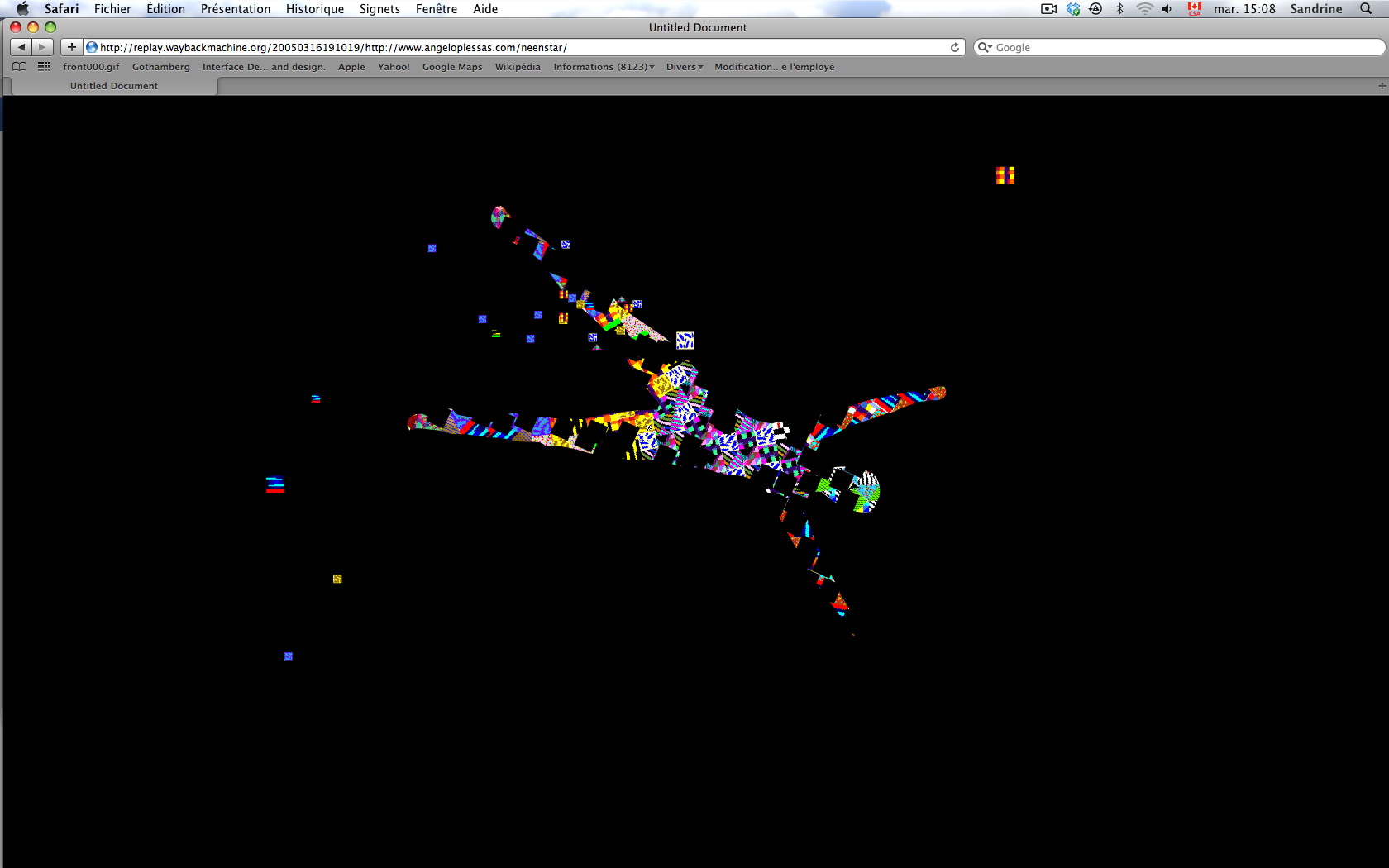Screen dimensions: 1389x868
Task: Open the Wikipédia bookmark
Action: (x=518, y=67)
